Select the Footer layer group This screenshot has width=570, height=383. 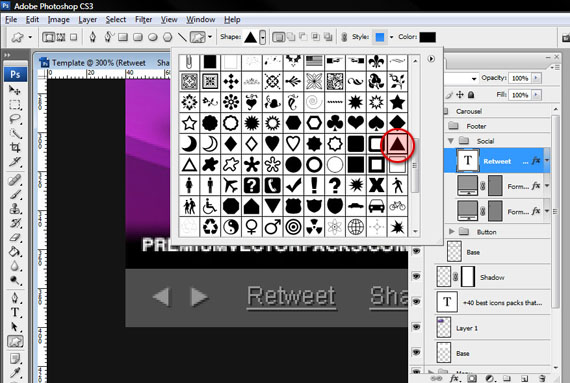coord(497,126)
